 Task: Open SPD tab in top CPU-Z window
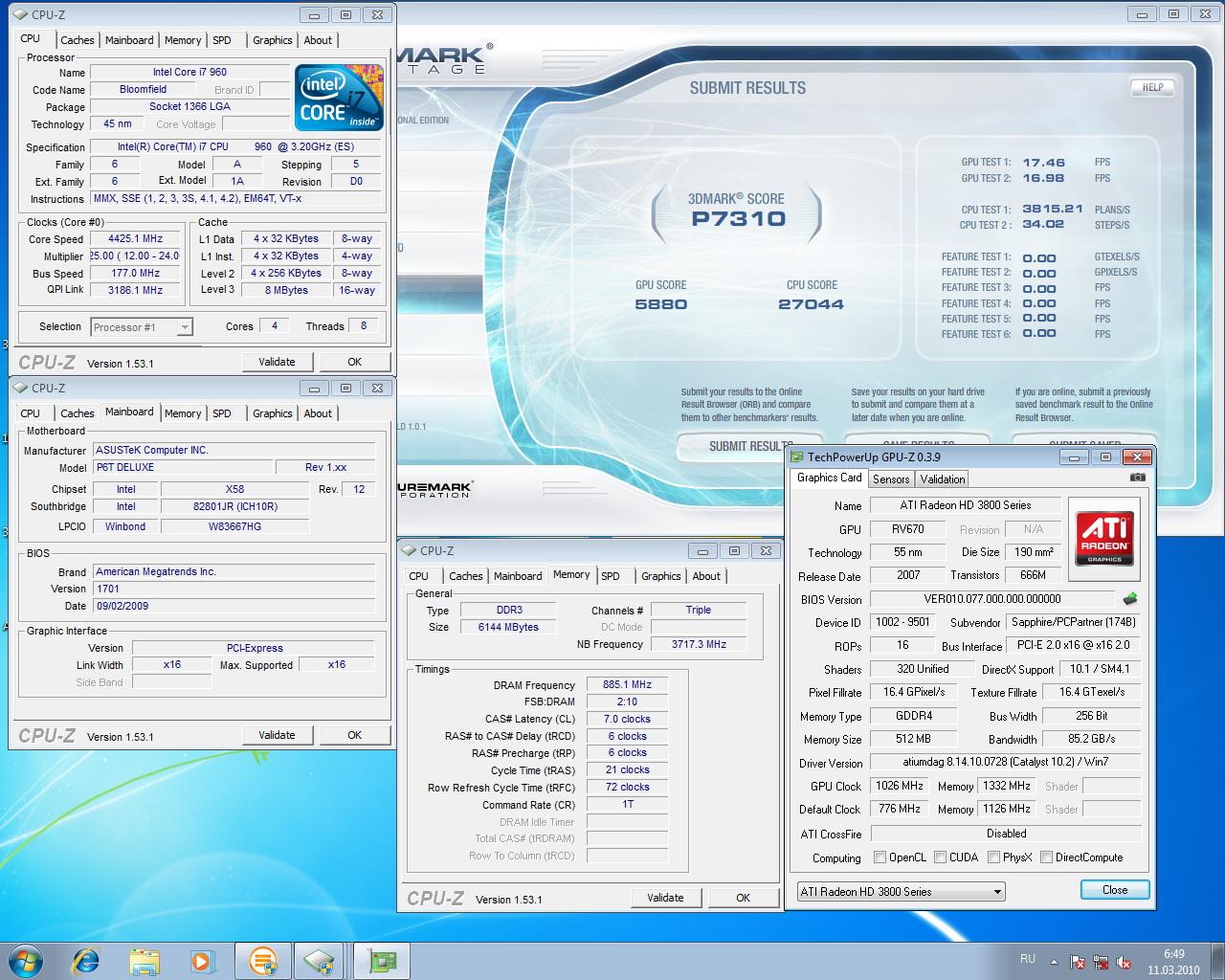(x=222, y=40)
